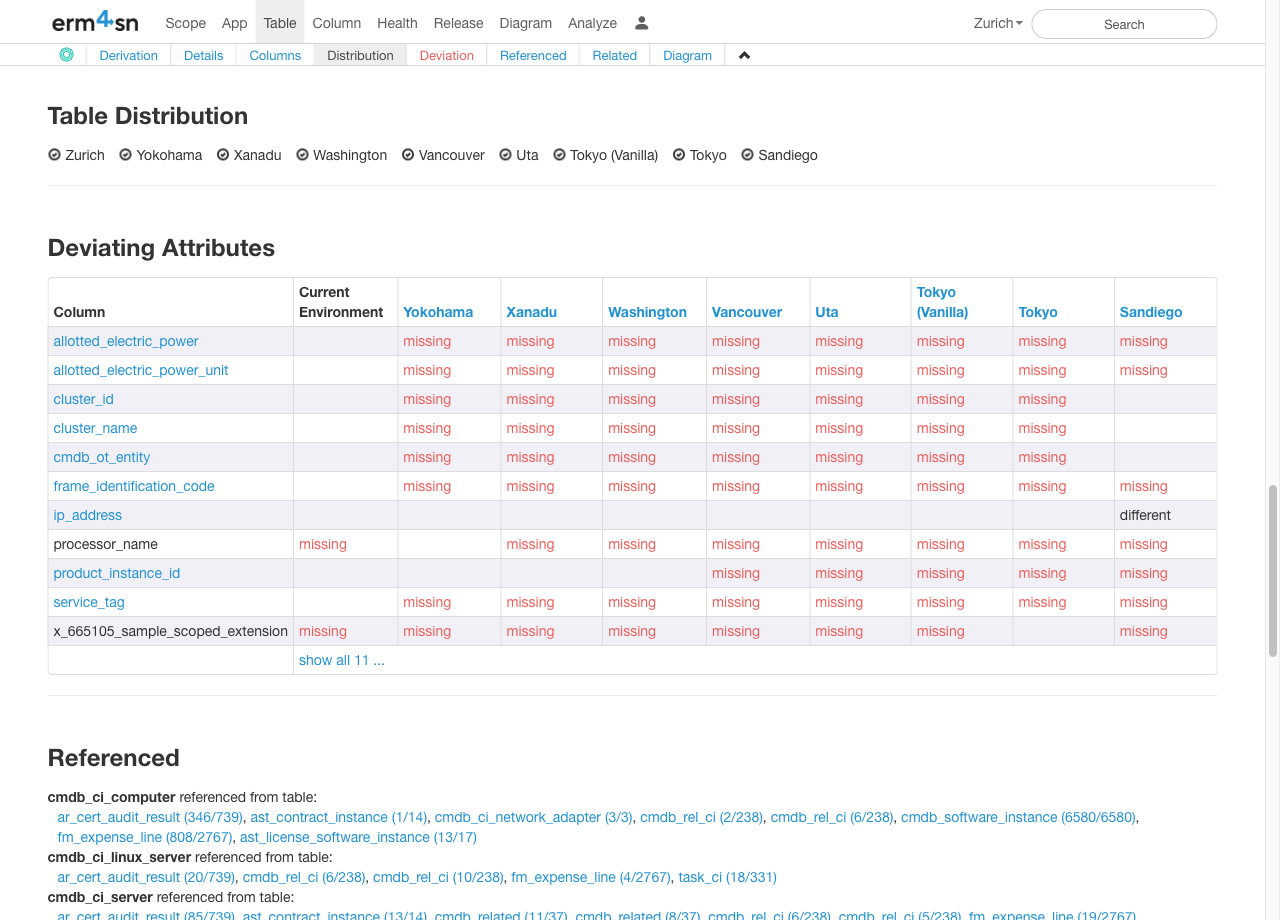Open the Zurich release dropdown
Screen dimensions: 1280x920
997,23
